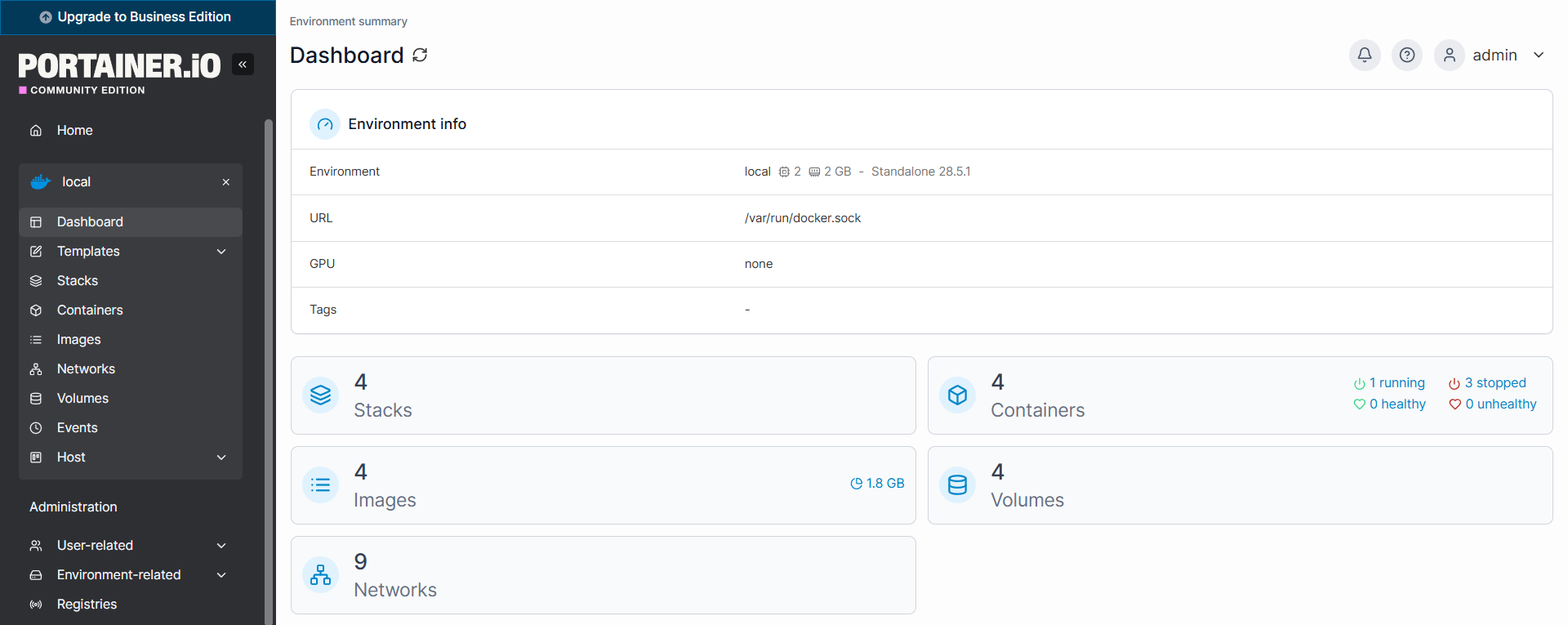This screenshot has height=625, width=1568.
Task: Open Containers from the sidebar menu
Action: coord(131,310)
